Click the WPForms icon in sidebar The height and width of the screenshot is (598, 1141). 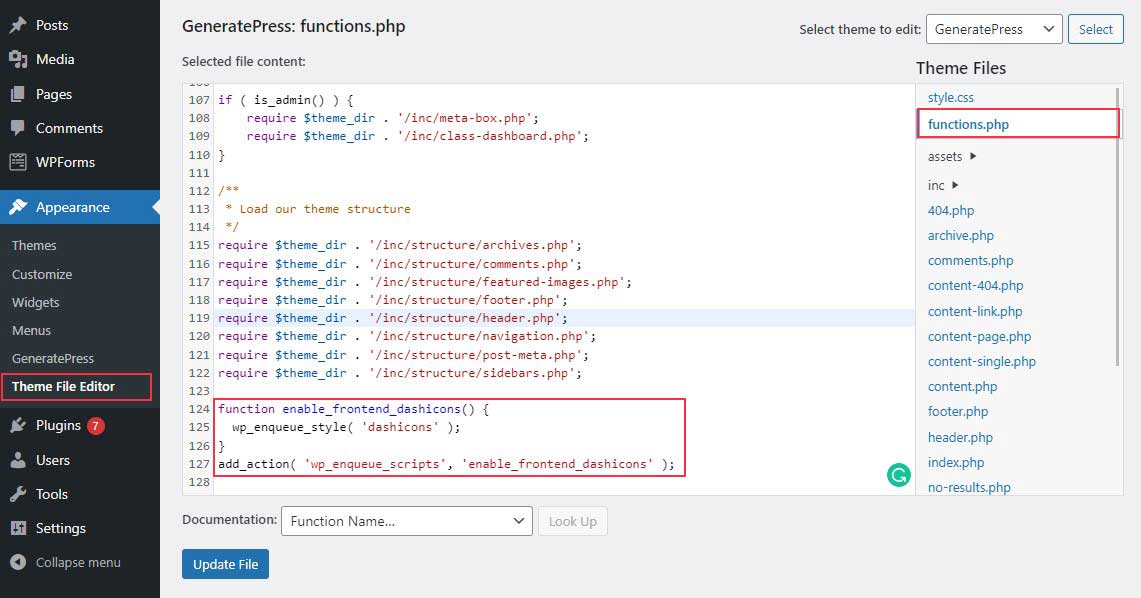point(18,162)
